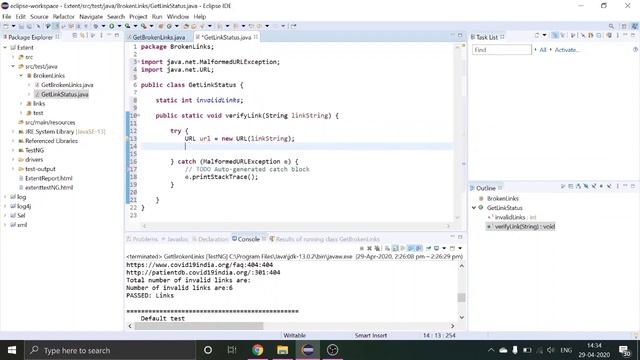Click the Terminate icon in Console toolbar
This screenshot has width=640, height=360.
[x=362, y=248]
